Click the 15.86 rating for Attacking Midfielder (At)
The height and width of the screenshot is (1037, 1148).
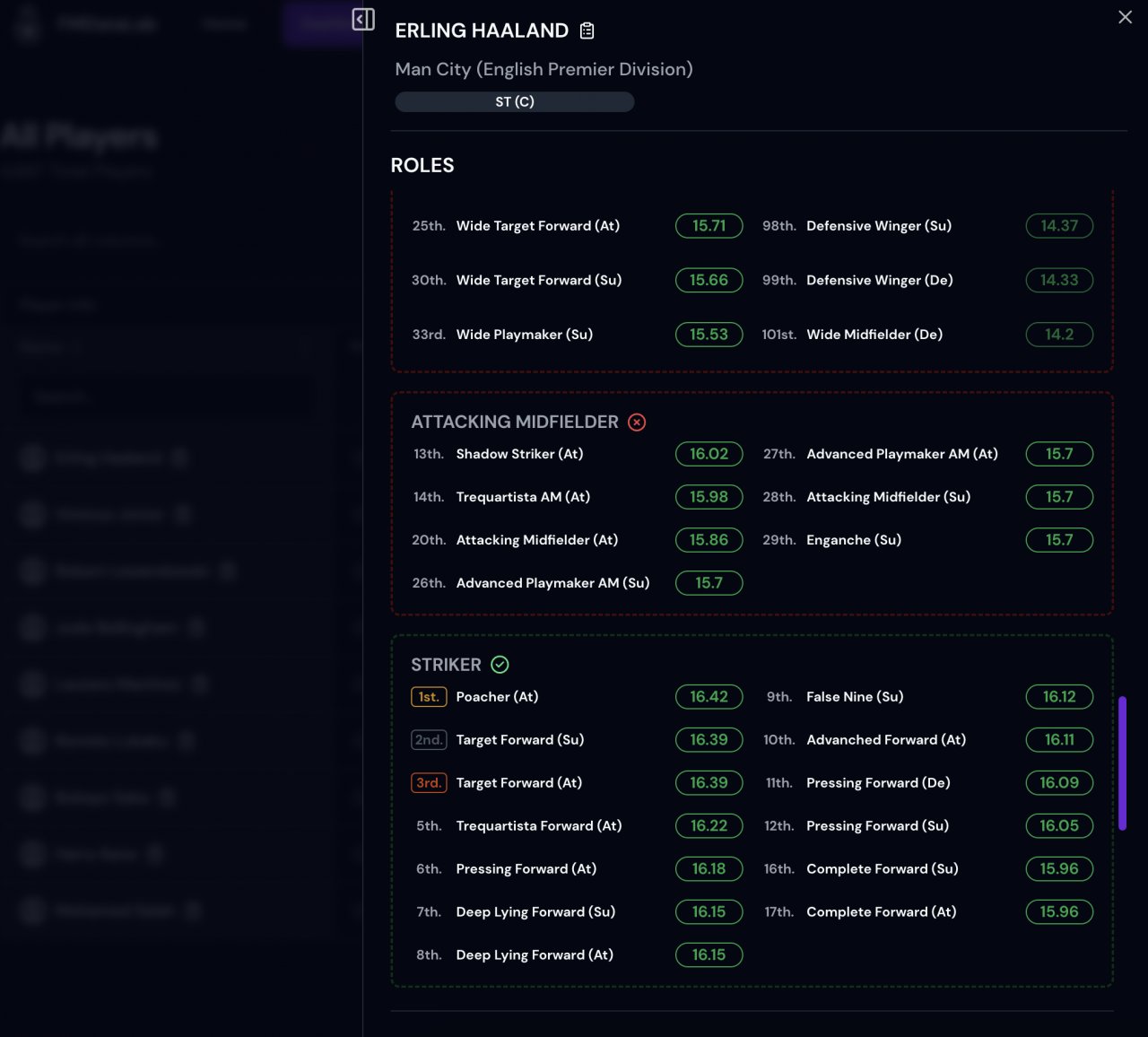pyautogui.click(x=709, y=540)
